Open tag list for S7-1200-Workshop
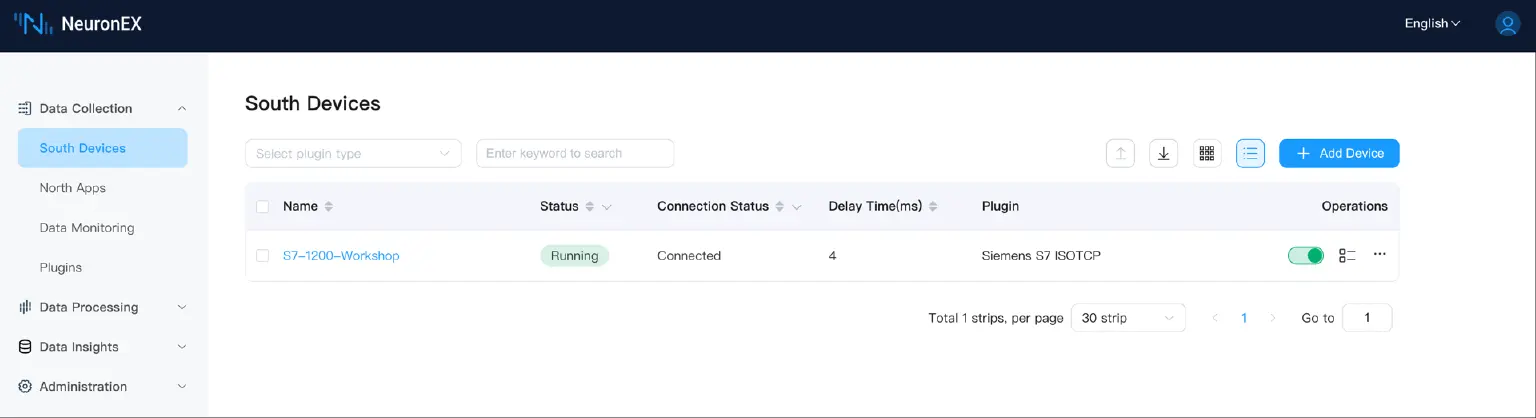Image resolution: width=1536 pixels, height=418 pixels. pyautogui.click(x=1347, y=256)
